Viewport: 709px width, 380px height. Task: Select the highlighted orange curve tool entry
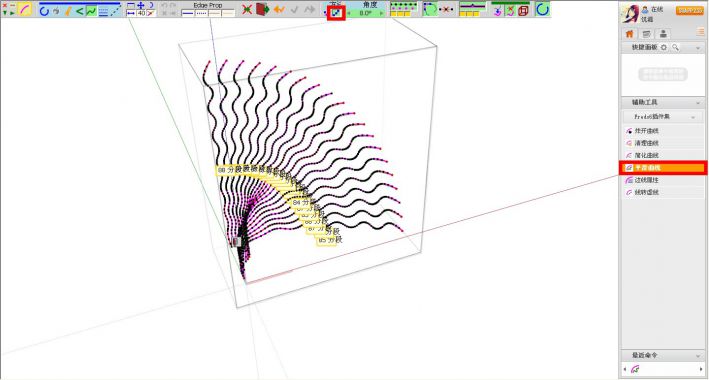pyautogui.click(x=663, y=168)
